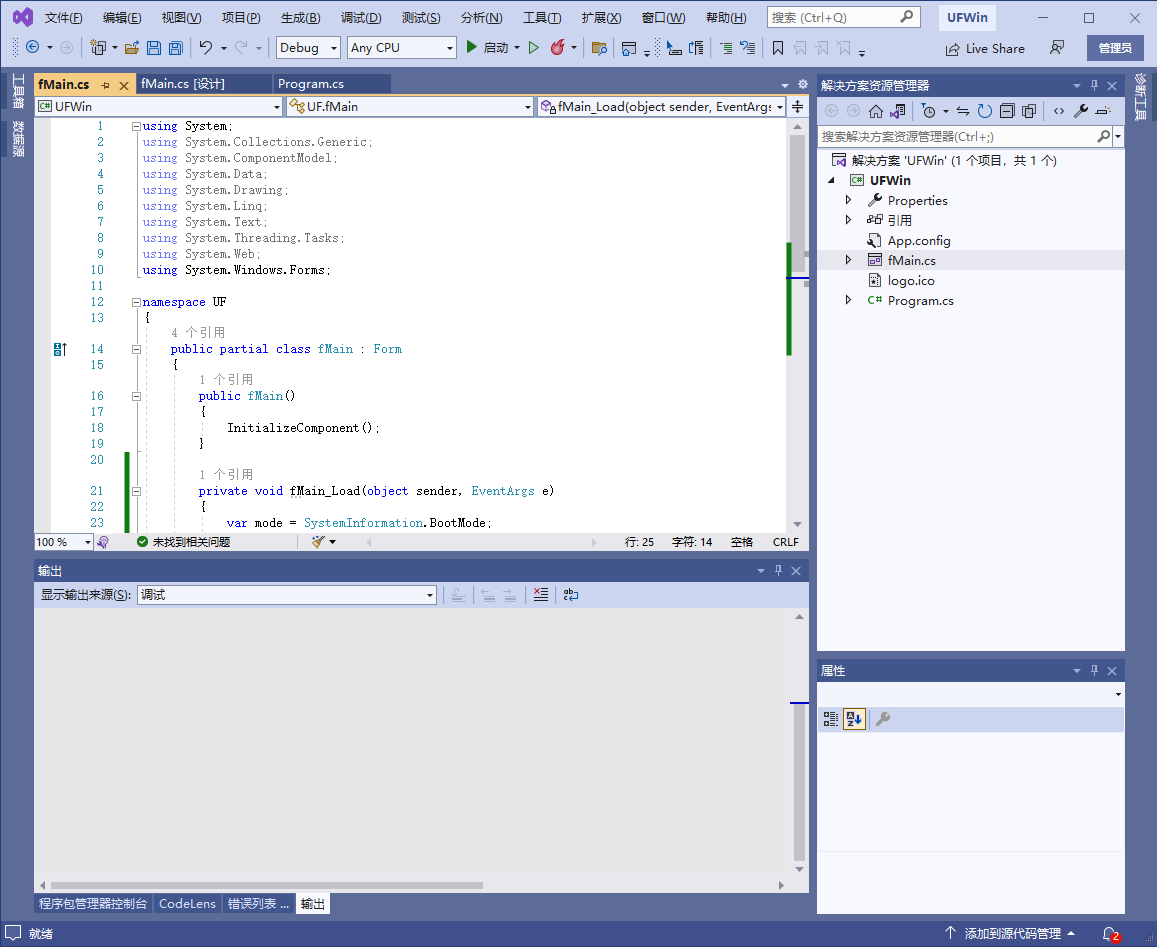Viewport: 1157px width, 947px height.
Task: Click 添加到源代码管理 in the status bar
Action: click(x=1009, y=934)
